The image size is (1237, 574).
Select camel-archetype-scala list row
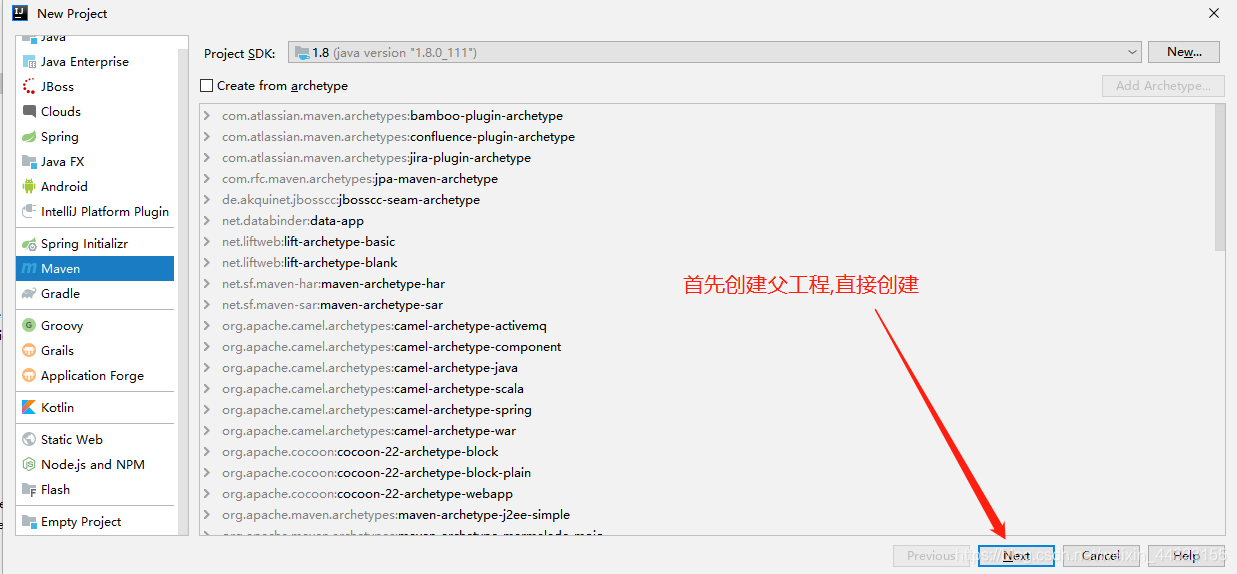pos(706,389)
